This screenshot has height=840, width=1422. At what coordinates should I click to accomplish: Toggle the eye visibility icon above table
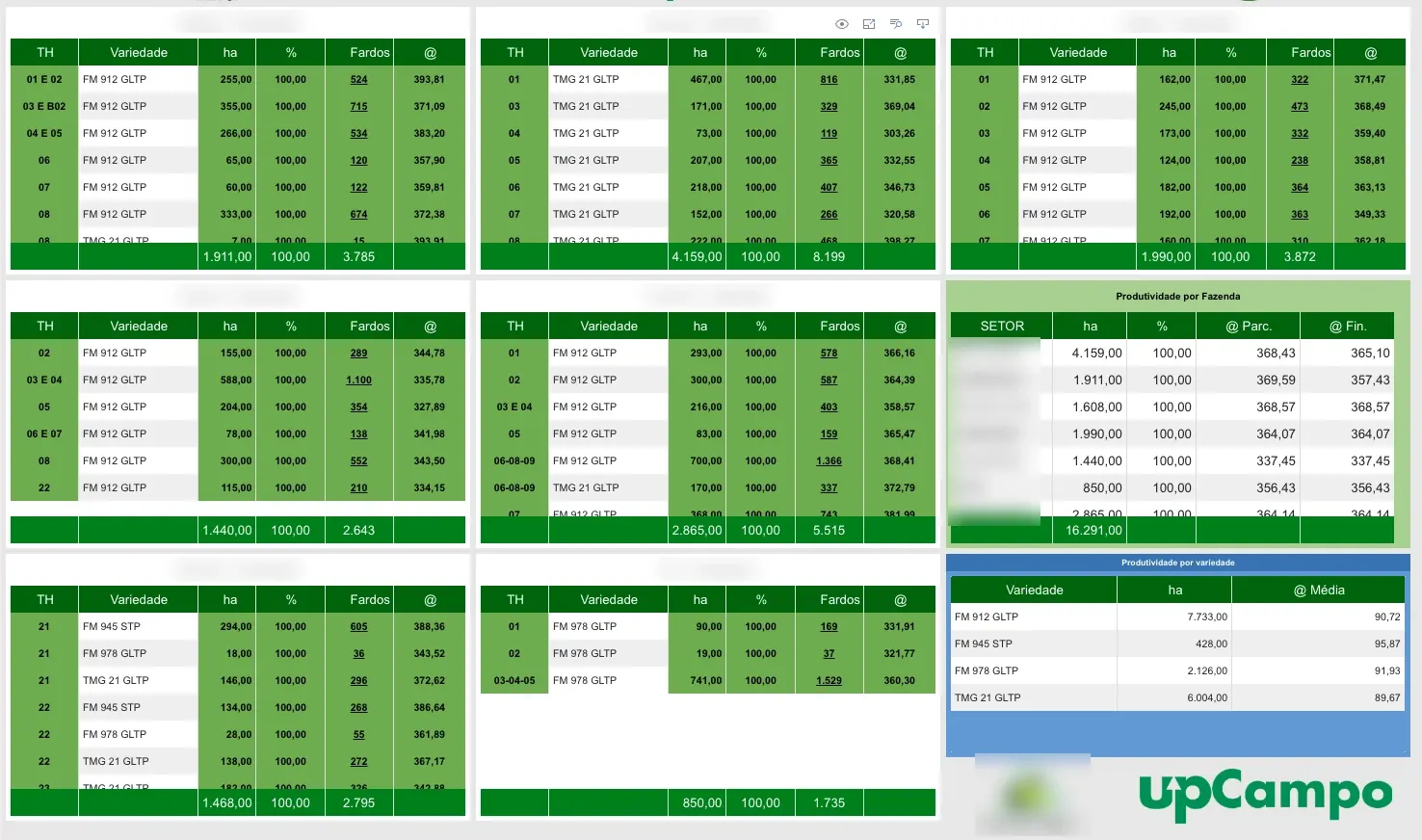pyautogui.click(x=842, y=24)
